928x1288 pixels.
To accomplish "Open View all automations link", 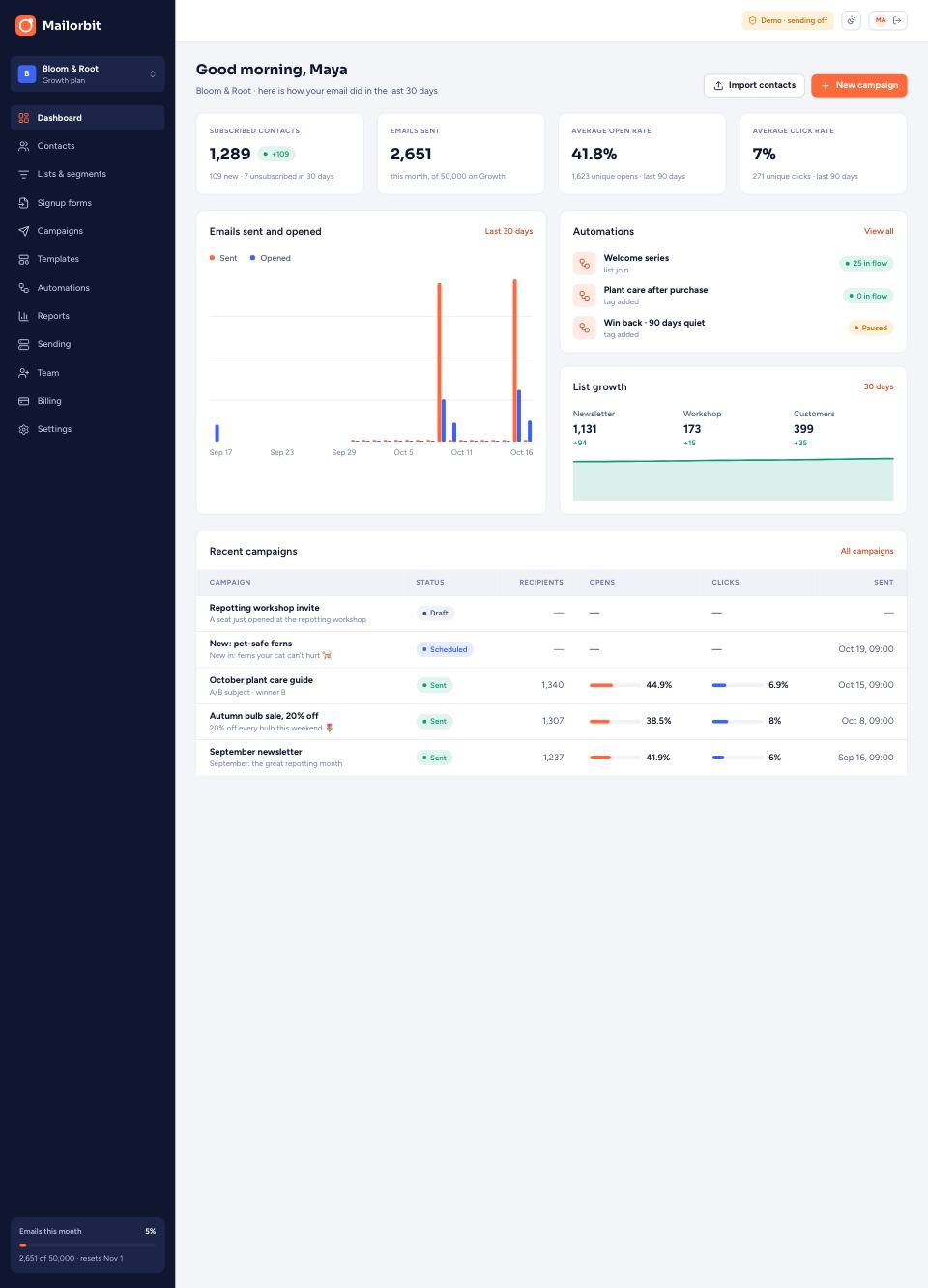I will click(x=879, y=231).
